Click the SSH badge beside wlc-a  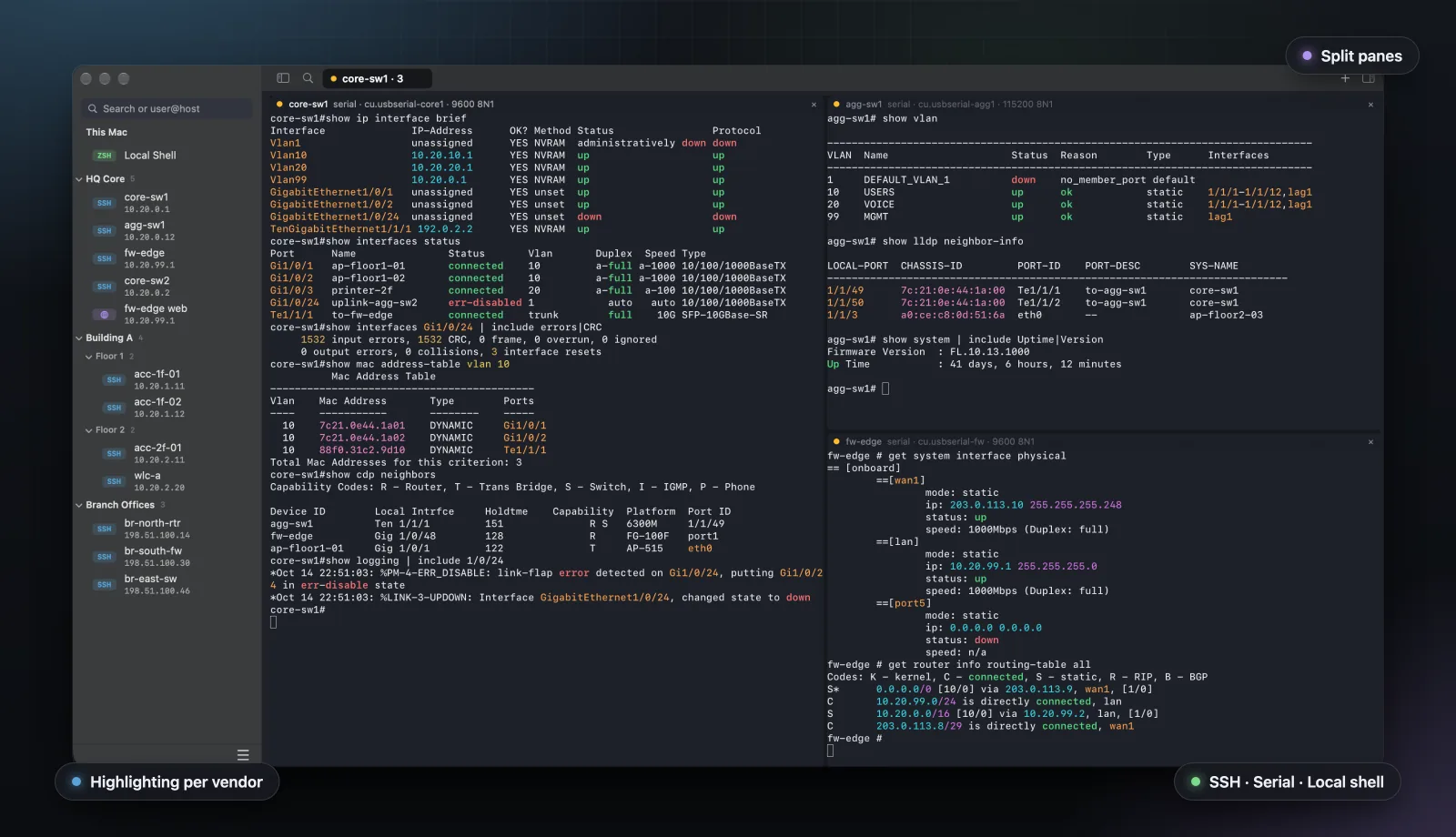point(114,481)
